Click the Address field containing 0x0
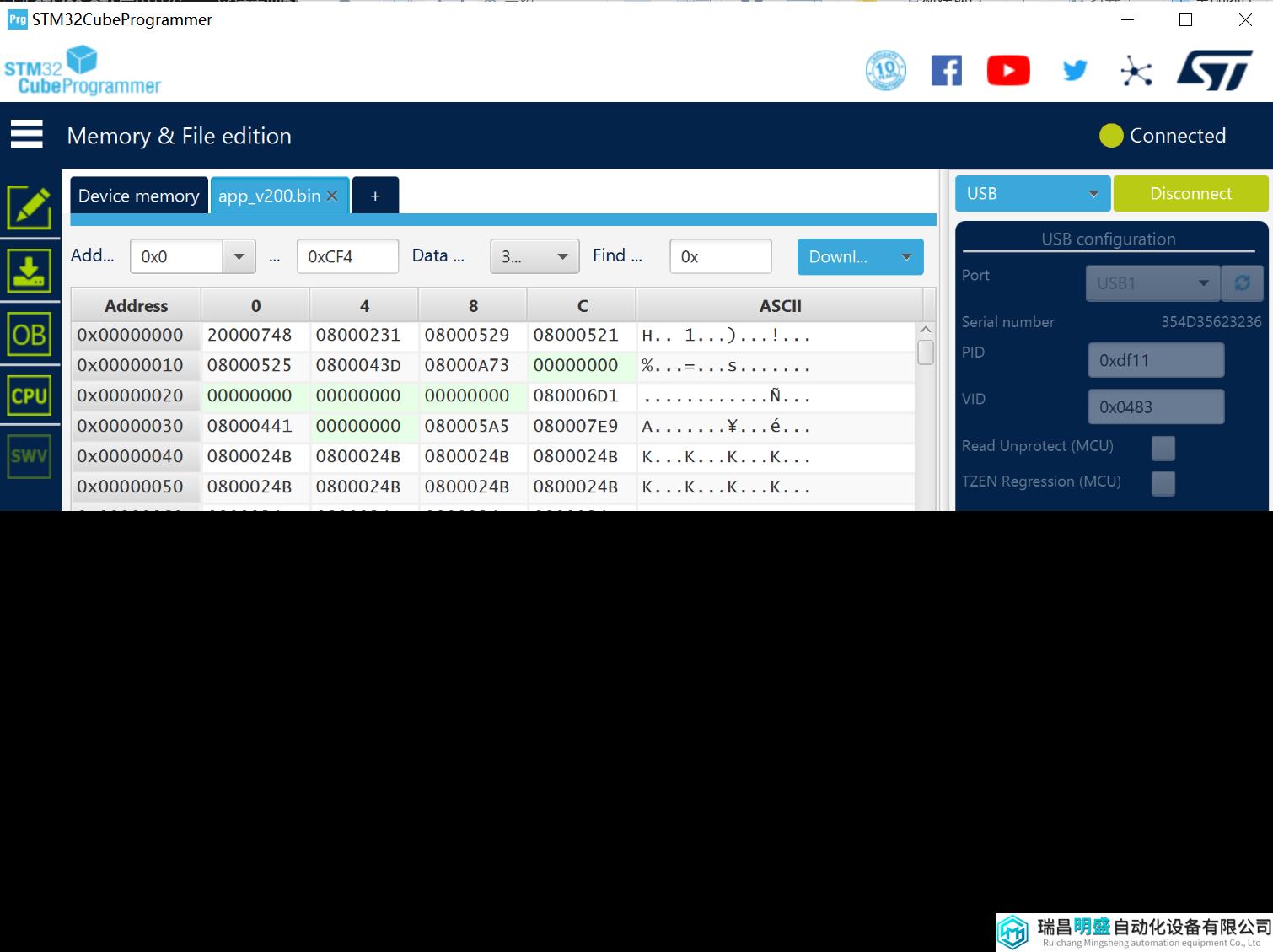The height and width of the screenshot is (952, 1273). [x=176, y=256]
